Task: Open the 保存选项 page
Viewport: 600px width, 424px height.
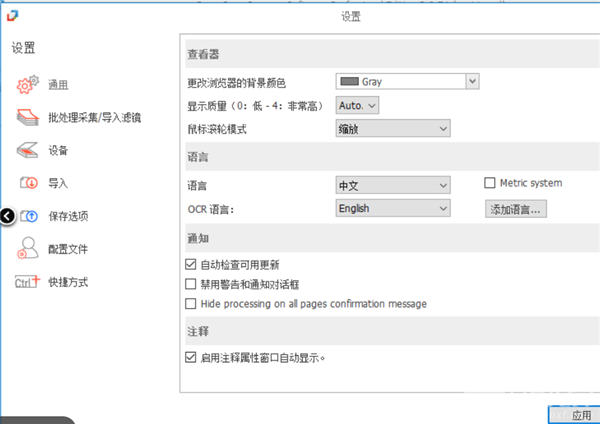Action: 68,216
